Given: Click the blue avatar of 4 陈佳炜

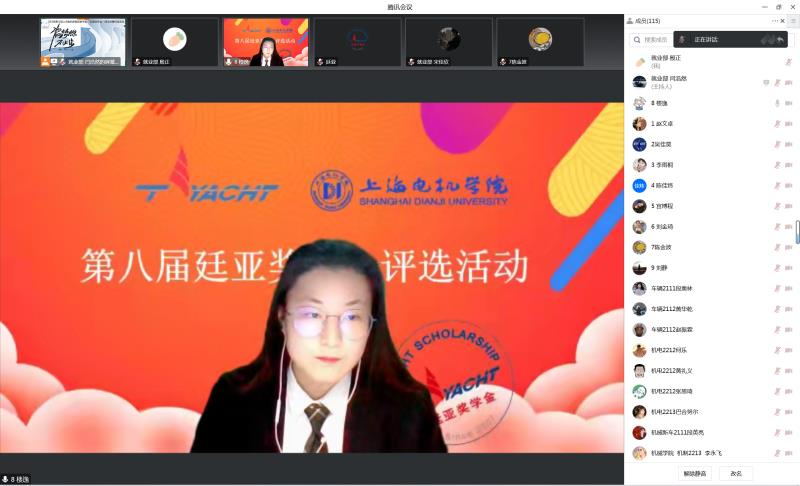Looking at the screenshot, I should (x=639, y=185).
